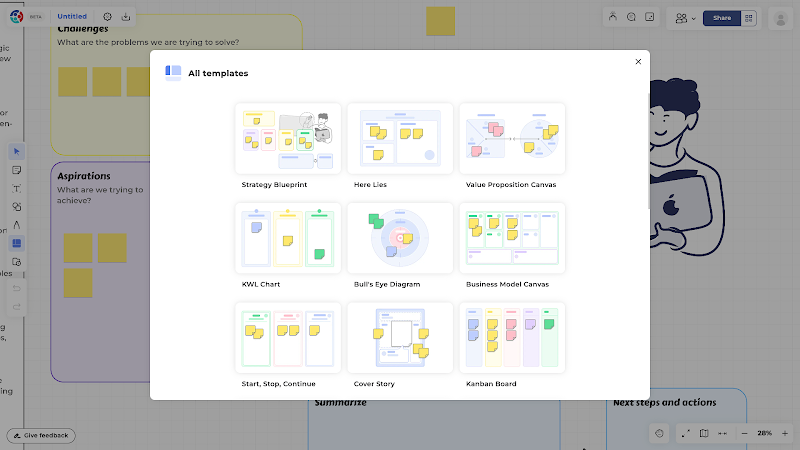Viewport: 800px width, 450px height.
Task: Select the pen drawing tool
Action: coord(16,225)
